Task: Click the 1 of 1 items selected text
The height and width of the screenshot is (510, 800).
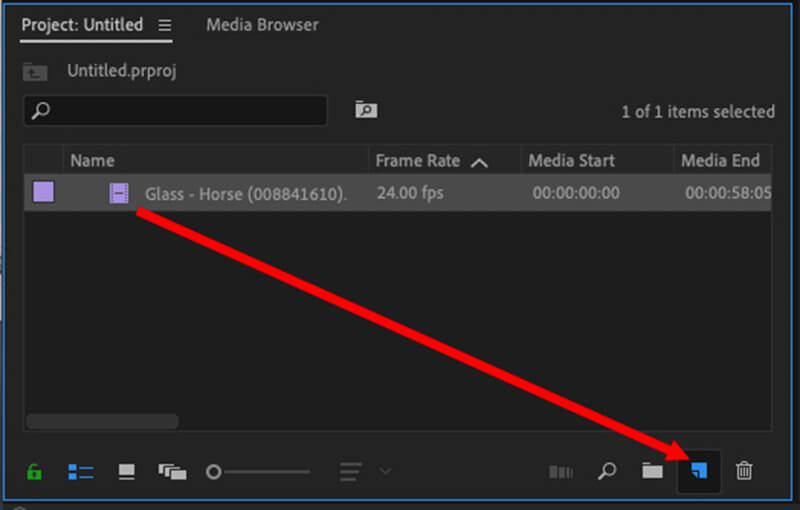Action: (697, 112)
